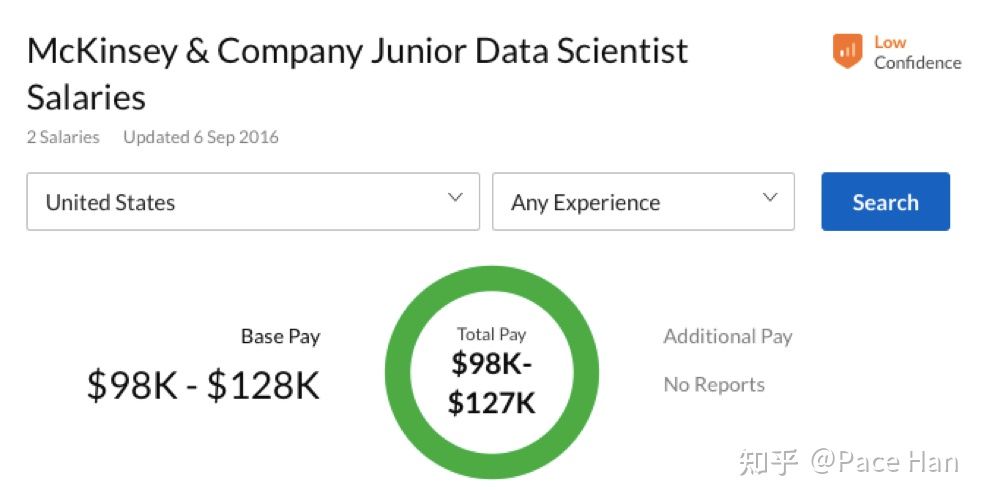Open the United States location dropdown
The image size is (984, 501).
(253, 202)
